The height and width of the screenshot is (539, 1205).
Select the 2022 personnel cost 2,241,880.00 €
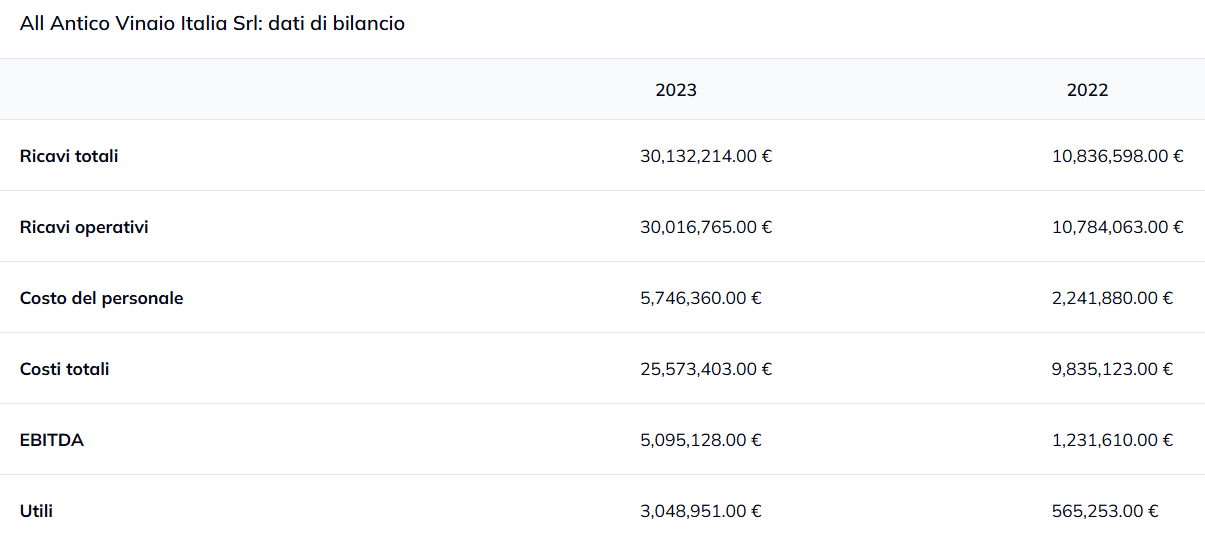tap(1112, 298)
